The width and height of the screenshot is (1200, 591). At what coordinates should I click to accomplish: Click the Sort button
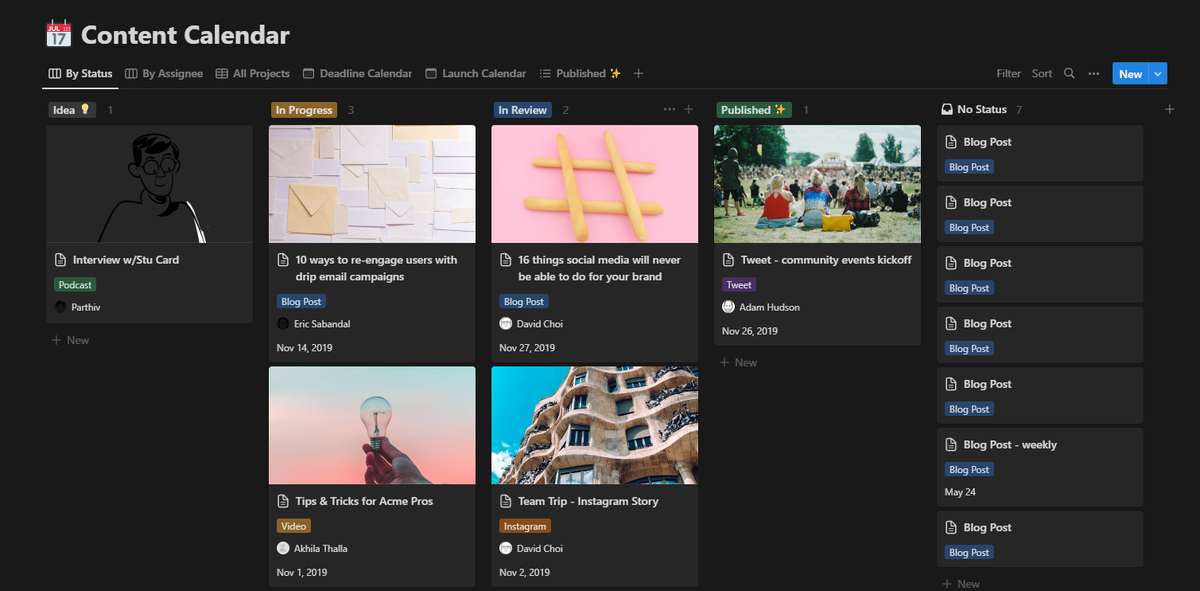click(x=1042, y=73)
